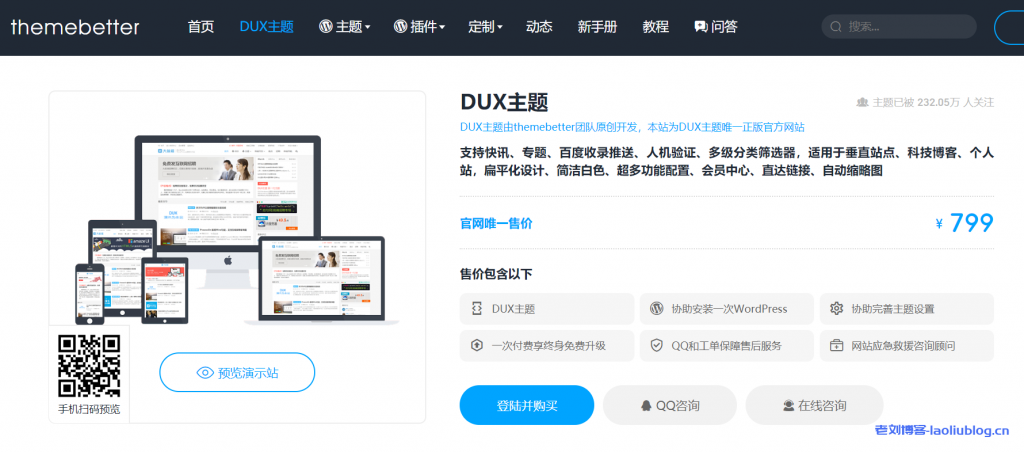Go to the 教程 page
Screen dimensions: 1024x452
click(x=655, y=27)
